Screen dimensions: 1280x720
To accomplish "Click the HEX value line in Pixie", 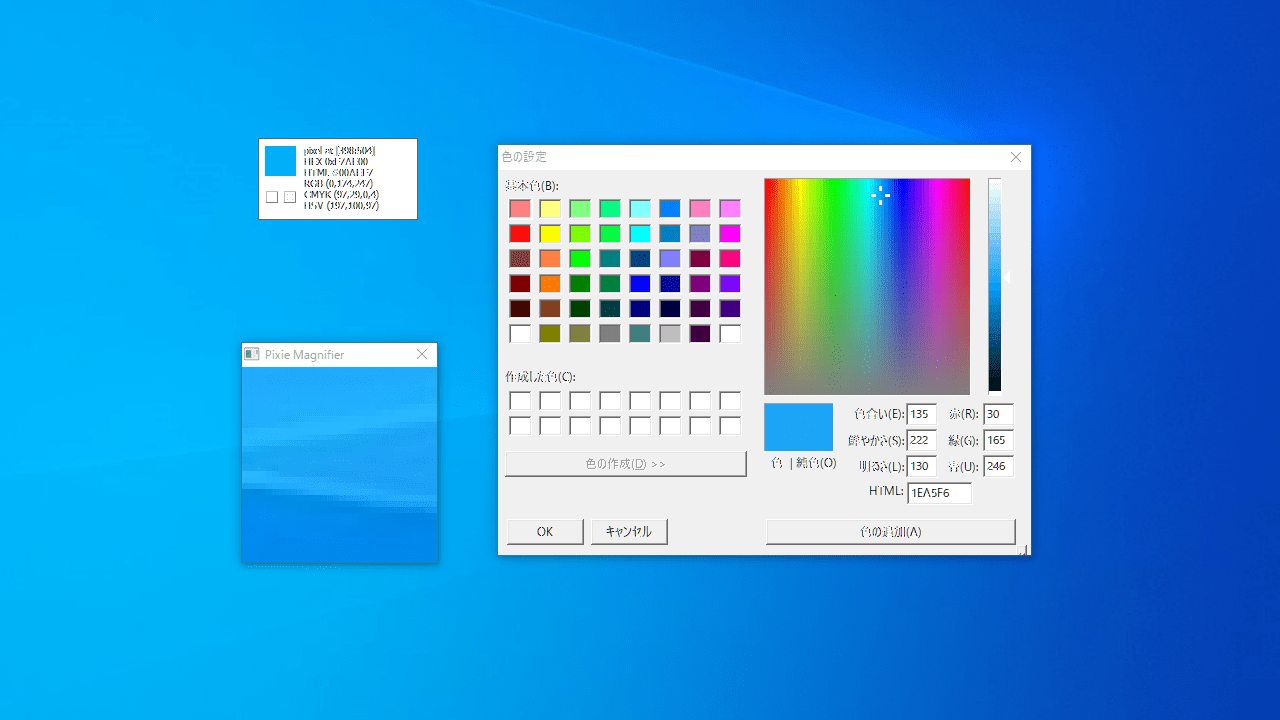I will tap(336, 162).
